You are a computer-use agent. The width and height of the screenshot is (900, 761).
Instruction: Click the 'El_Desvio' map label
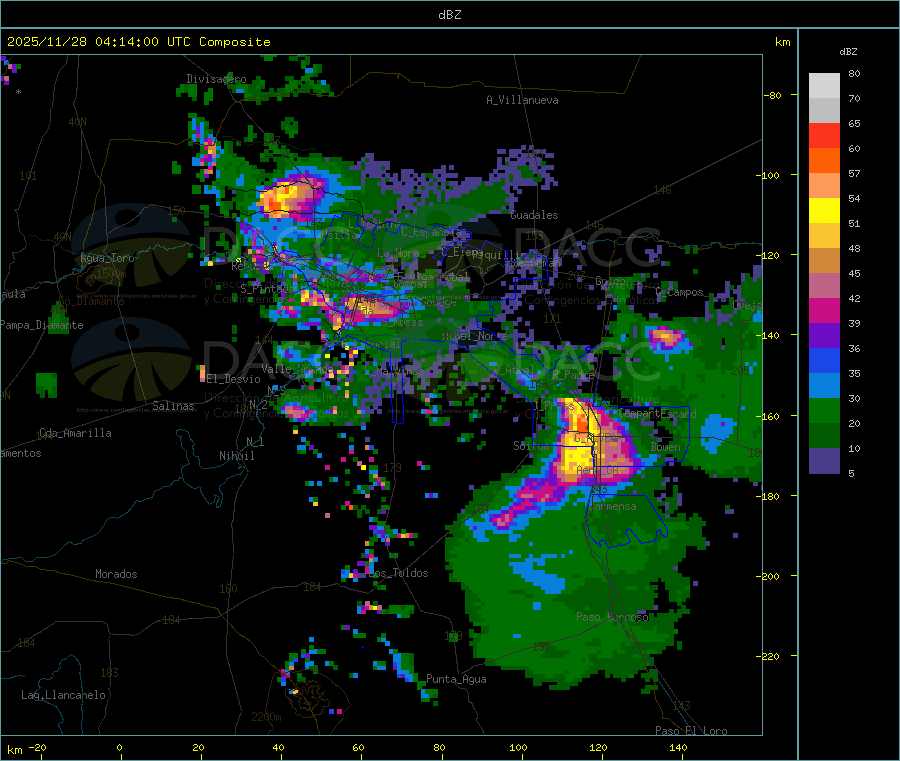pos(234,379)
